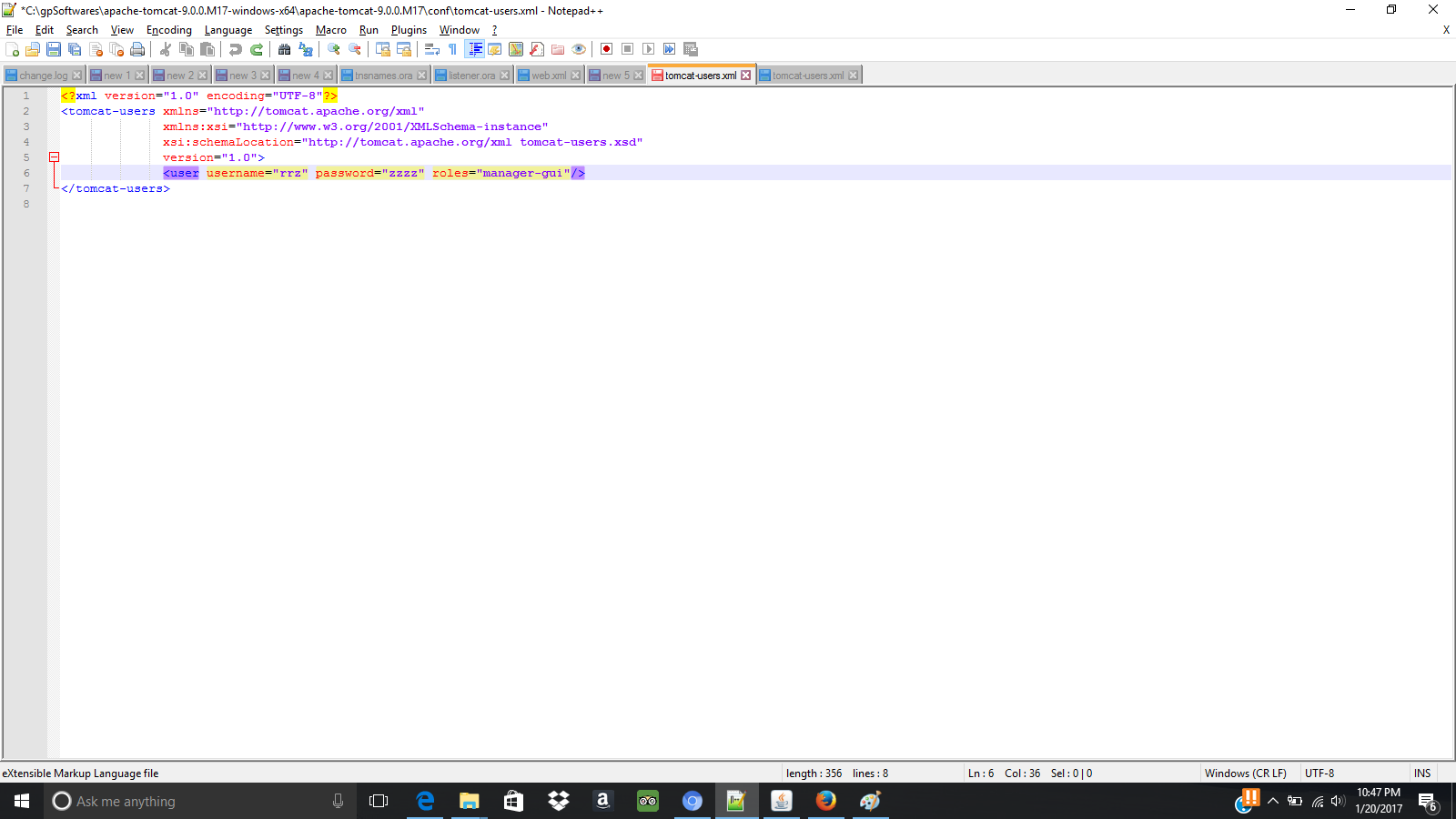Play the recorded macro
Screen dimensions: 1456x819
click(x=648, y=49)
